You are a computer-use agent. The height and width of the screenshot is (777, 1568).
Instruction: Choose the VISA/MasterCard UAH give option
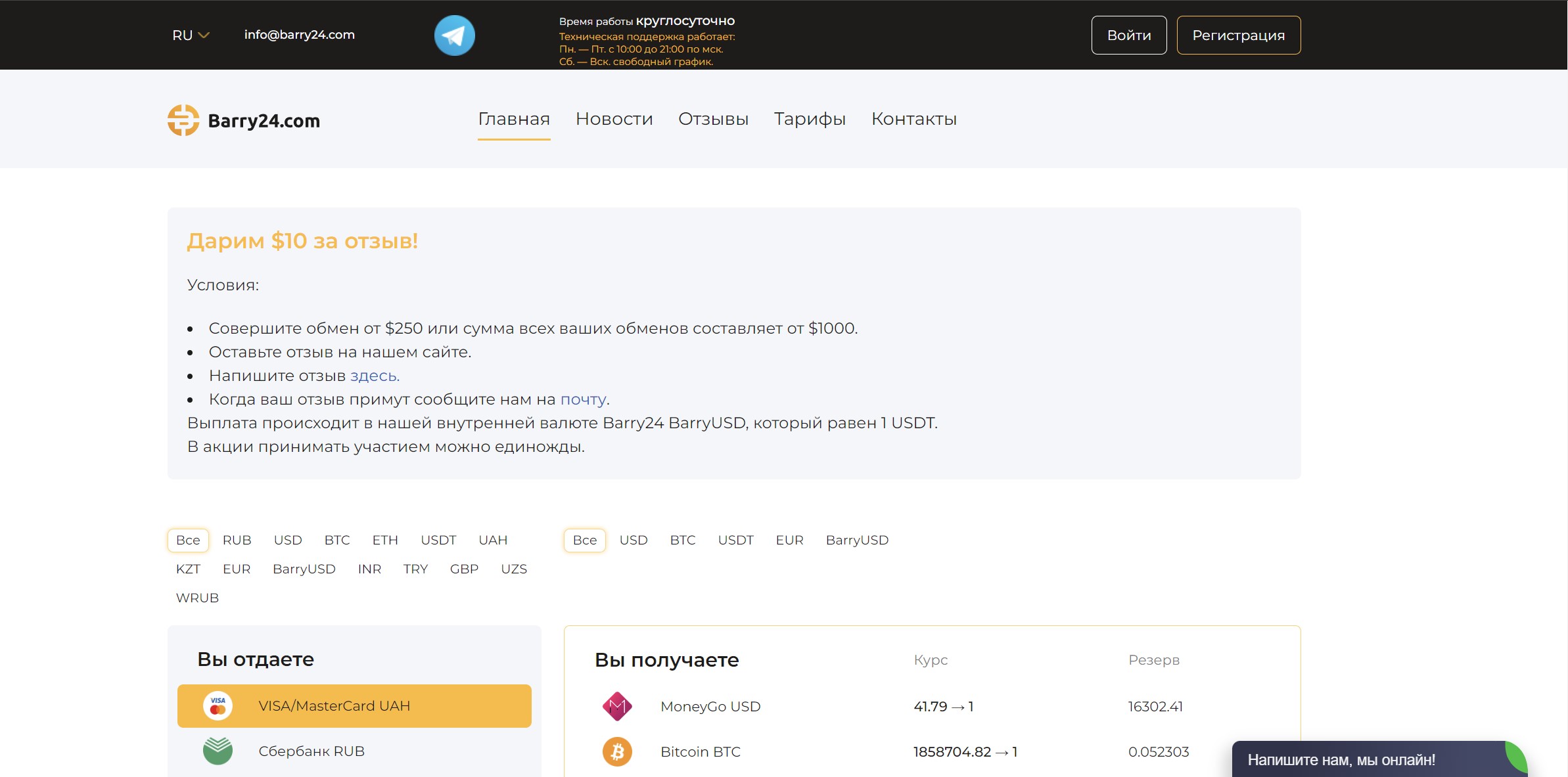354,706
